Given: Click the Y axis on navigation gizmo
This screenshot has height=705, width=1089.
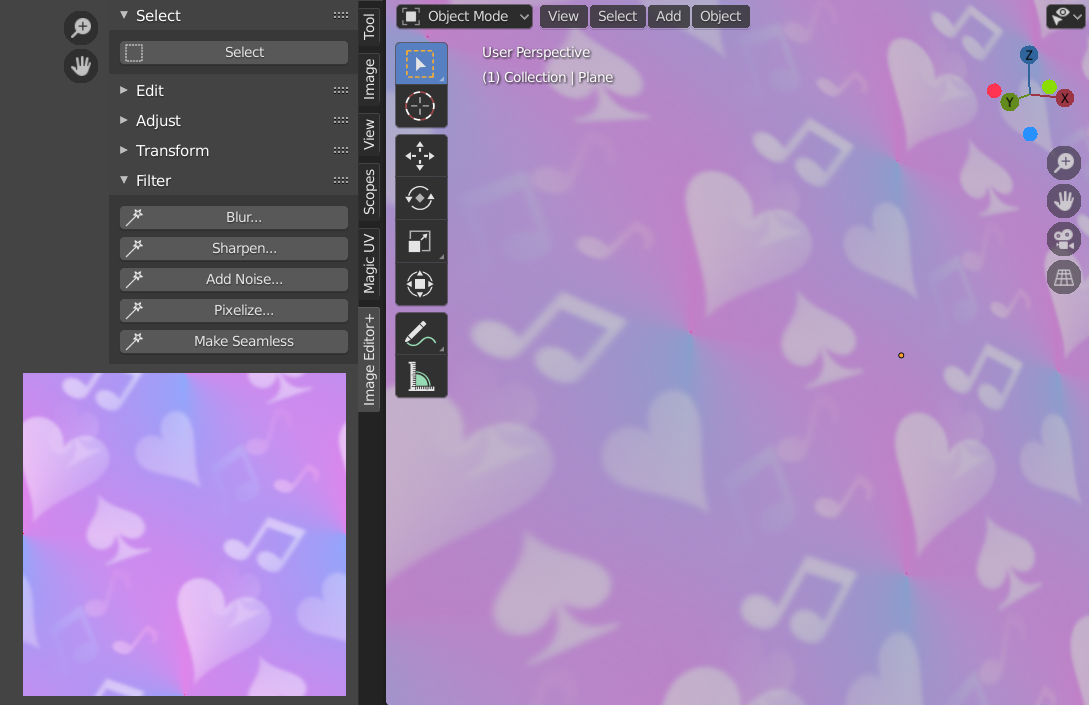Looking at the screenshot, I should (x=1010, y=103).
